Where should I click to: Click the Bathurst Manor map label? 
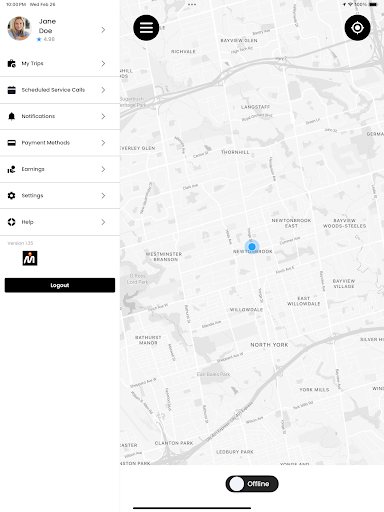[x=148, y=340]
